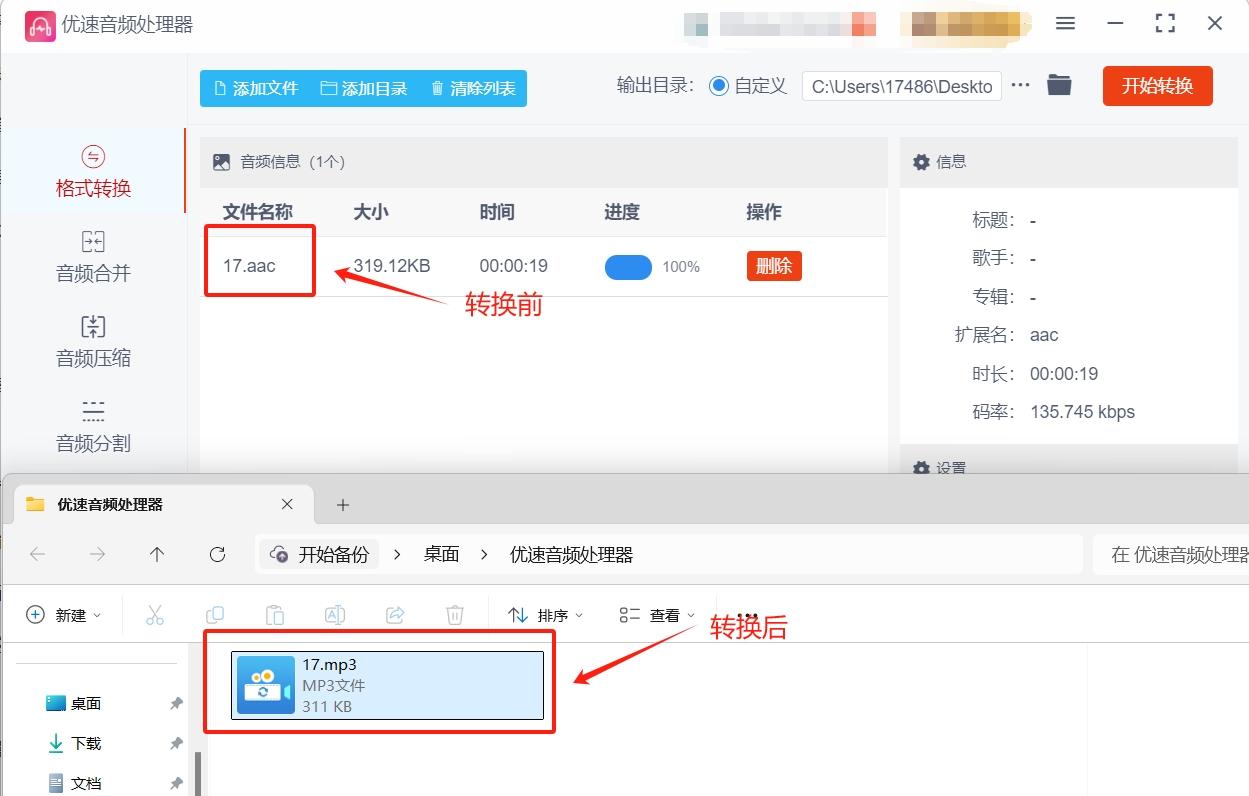Image resolution: width=1249 pixels, height=796 pixels.
Task: Click the 删除 button for 17.aac
Action: [x=773, y=266]
